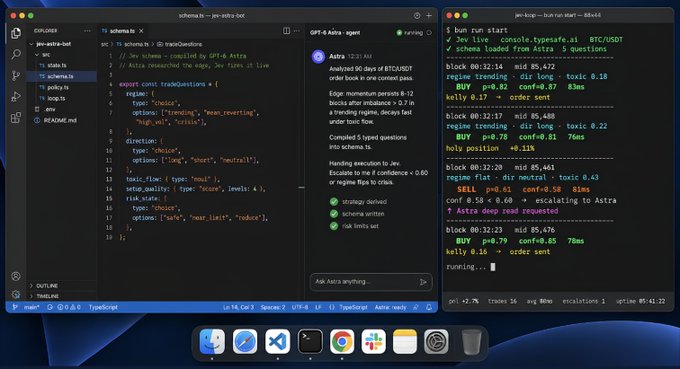Send message with the arrow icon
Viewport: 680px width, 369px height.
pyautogui.click(x=423, y=282)
